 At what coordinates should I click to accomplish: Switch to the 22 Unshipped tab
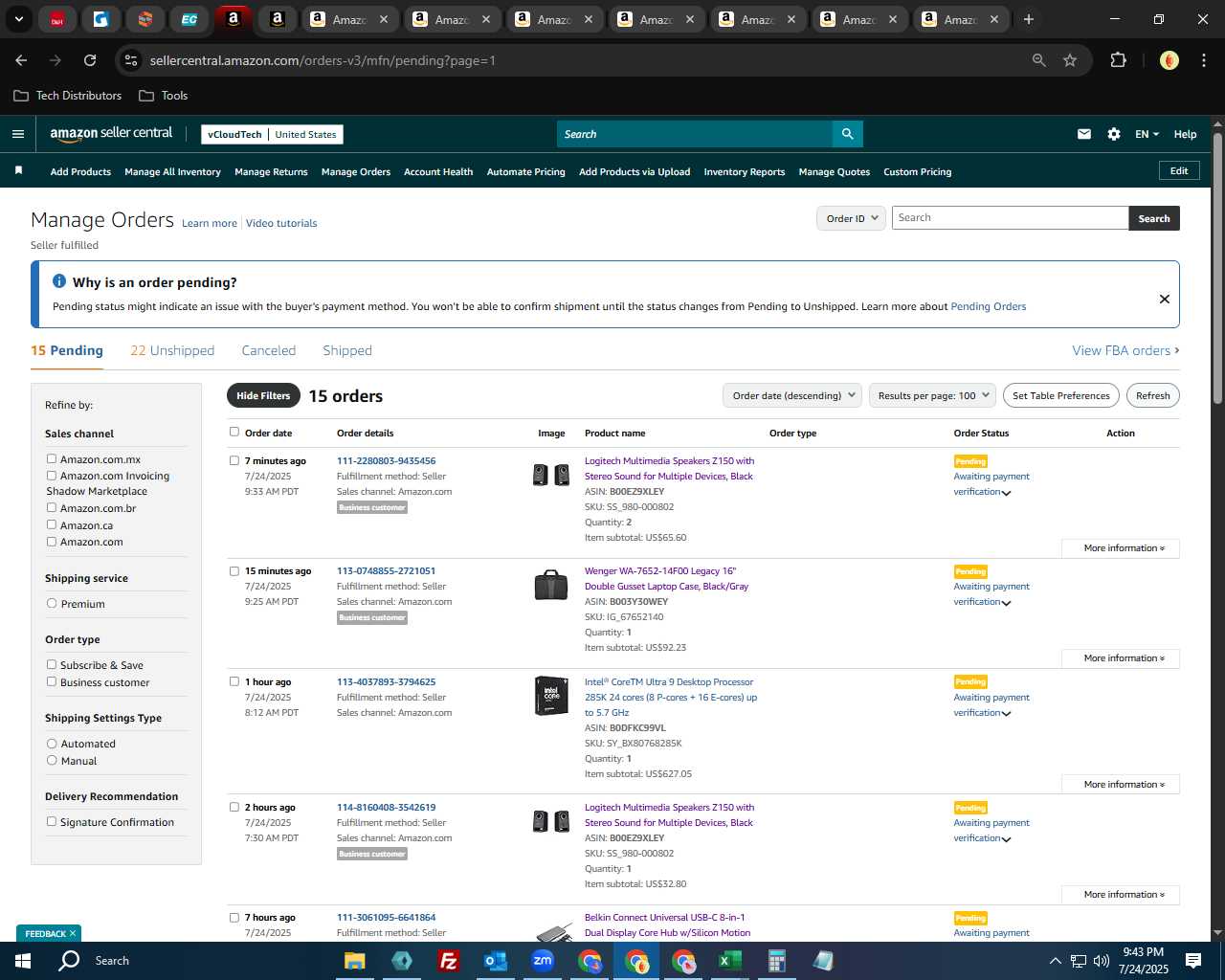click(172, 350)
